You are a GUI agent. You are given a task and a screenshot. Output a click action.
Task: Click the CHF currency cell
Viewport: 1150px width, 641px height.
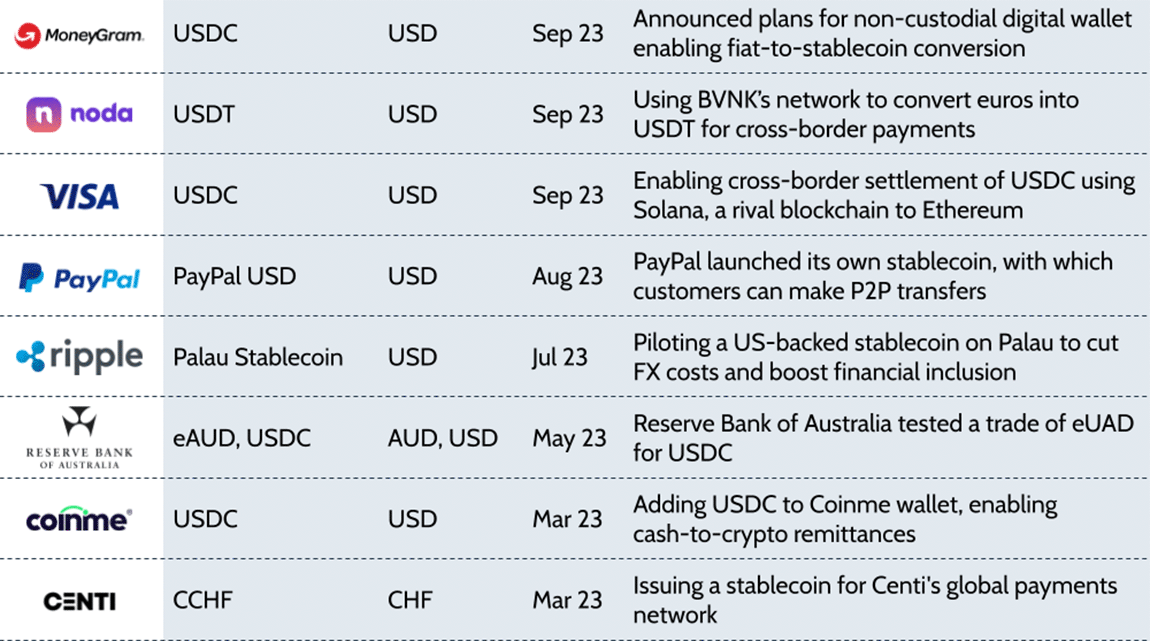point(410,600)
